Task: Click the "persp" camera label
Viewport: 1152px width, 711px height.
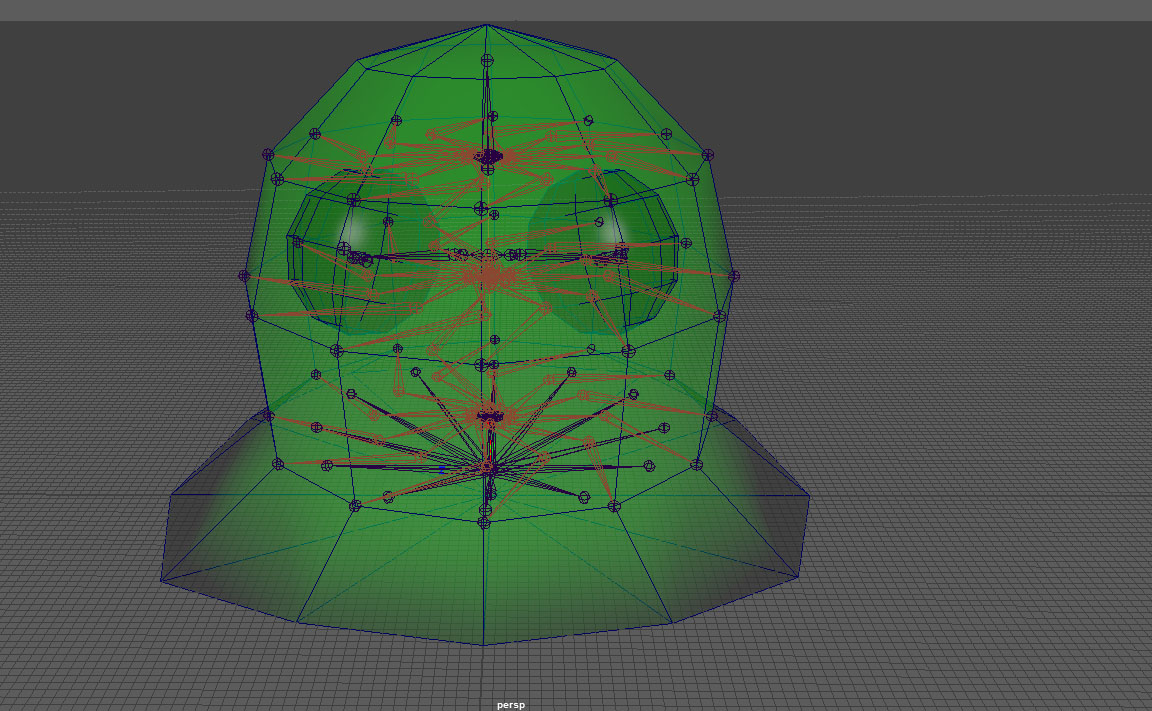Action: click(x=511, y=704)
